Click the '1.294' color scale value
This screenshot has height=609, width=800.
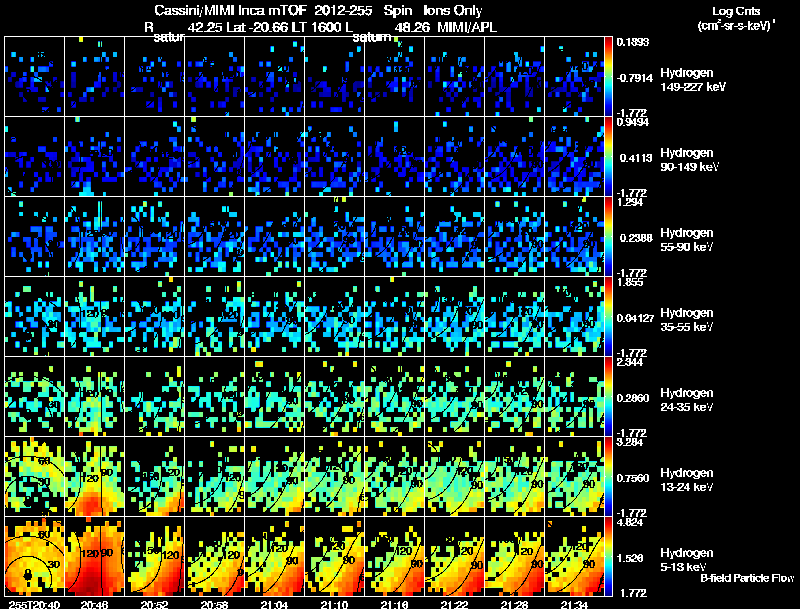coord(630,202)
